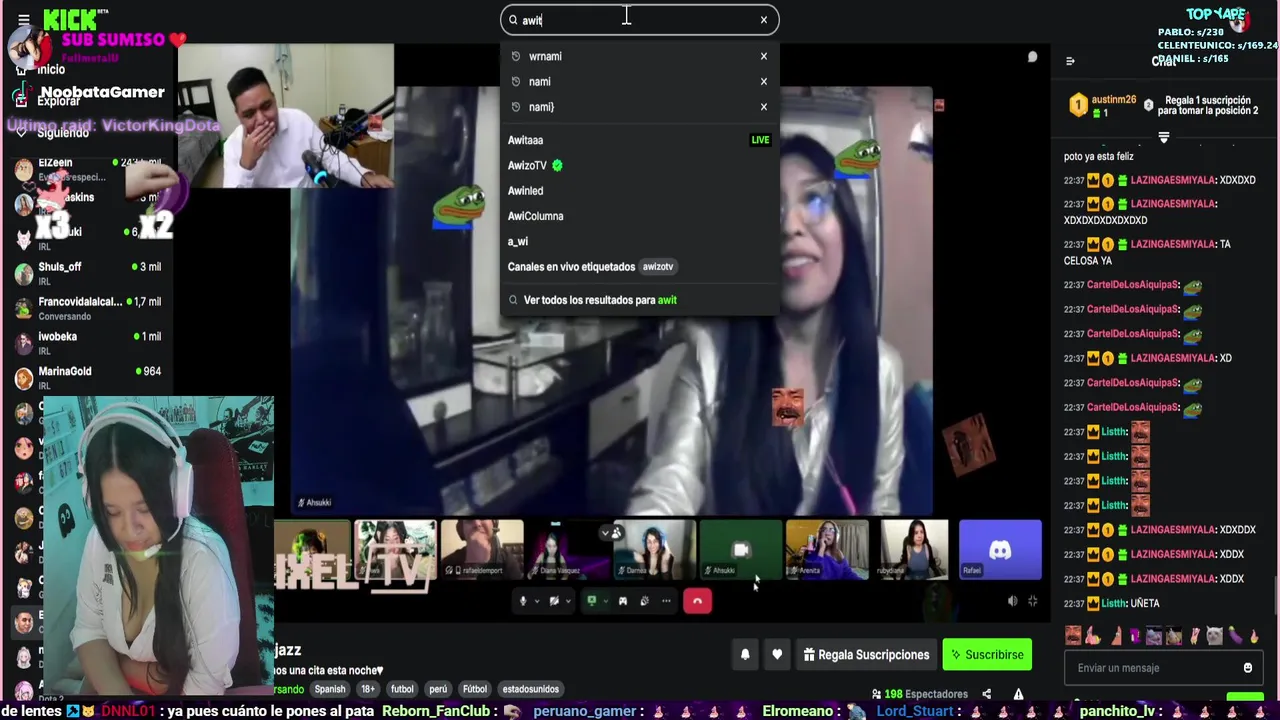Toggle screen share green button

point(591,601)
